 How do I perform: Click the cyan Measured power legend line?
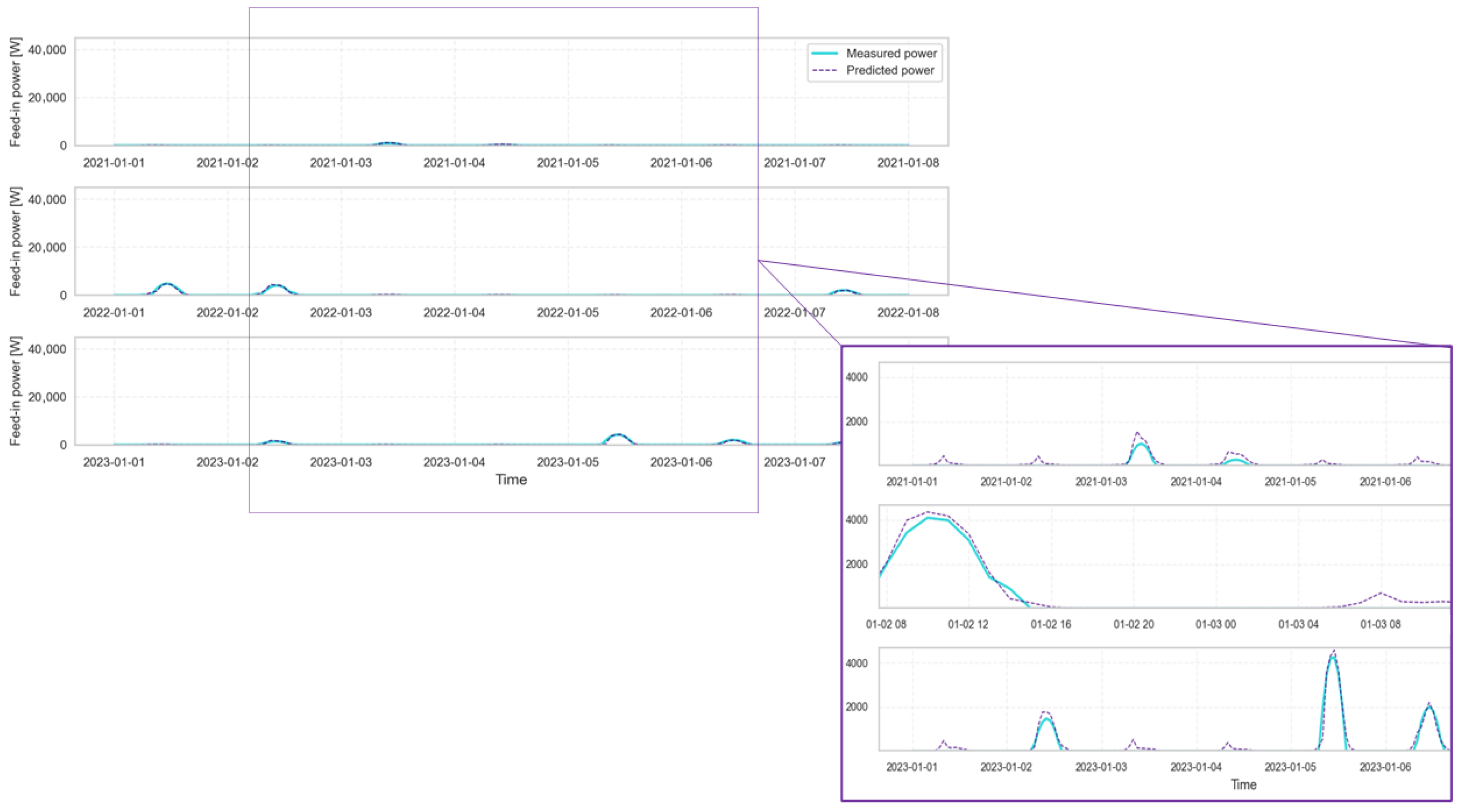(x=824, y=53)
